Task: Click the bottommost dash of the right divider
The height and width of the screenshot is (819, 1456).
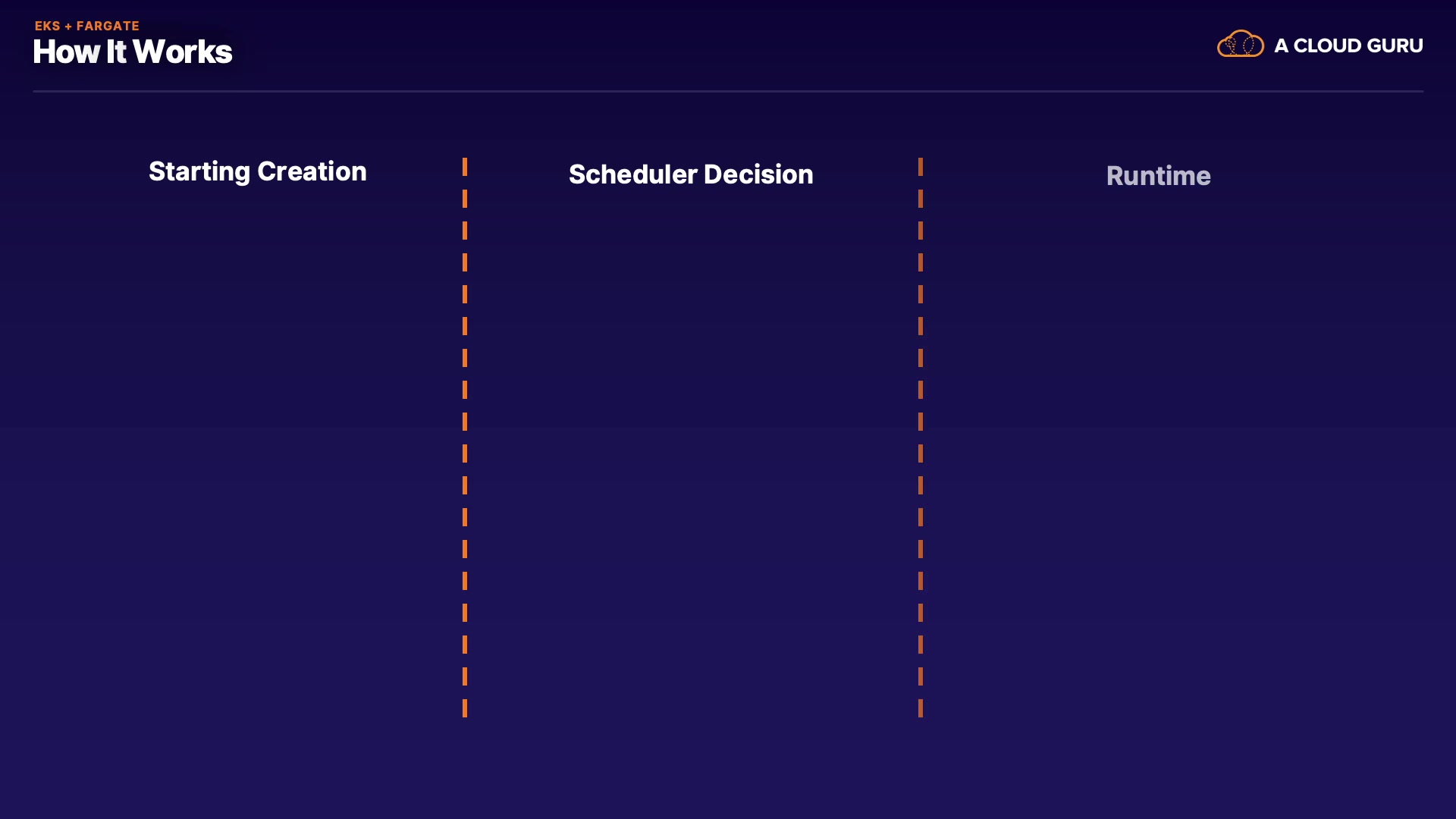Action: (921, 708)
